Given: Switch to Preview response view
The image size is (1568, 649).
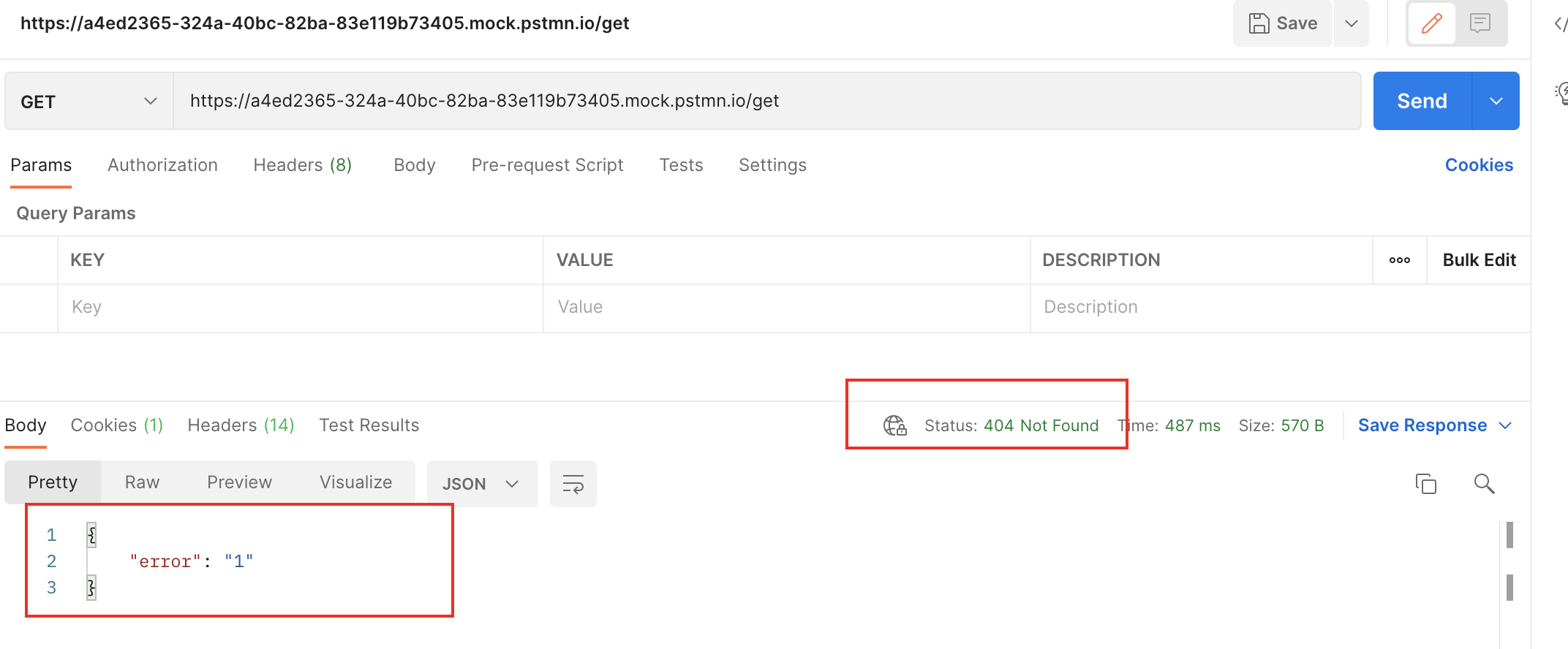Looking at the screenshot, I should click(x=239, y=482).
